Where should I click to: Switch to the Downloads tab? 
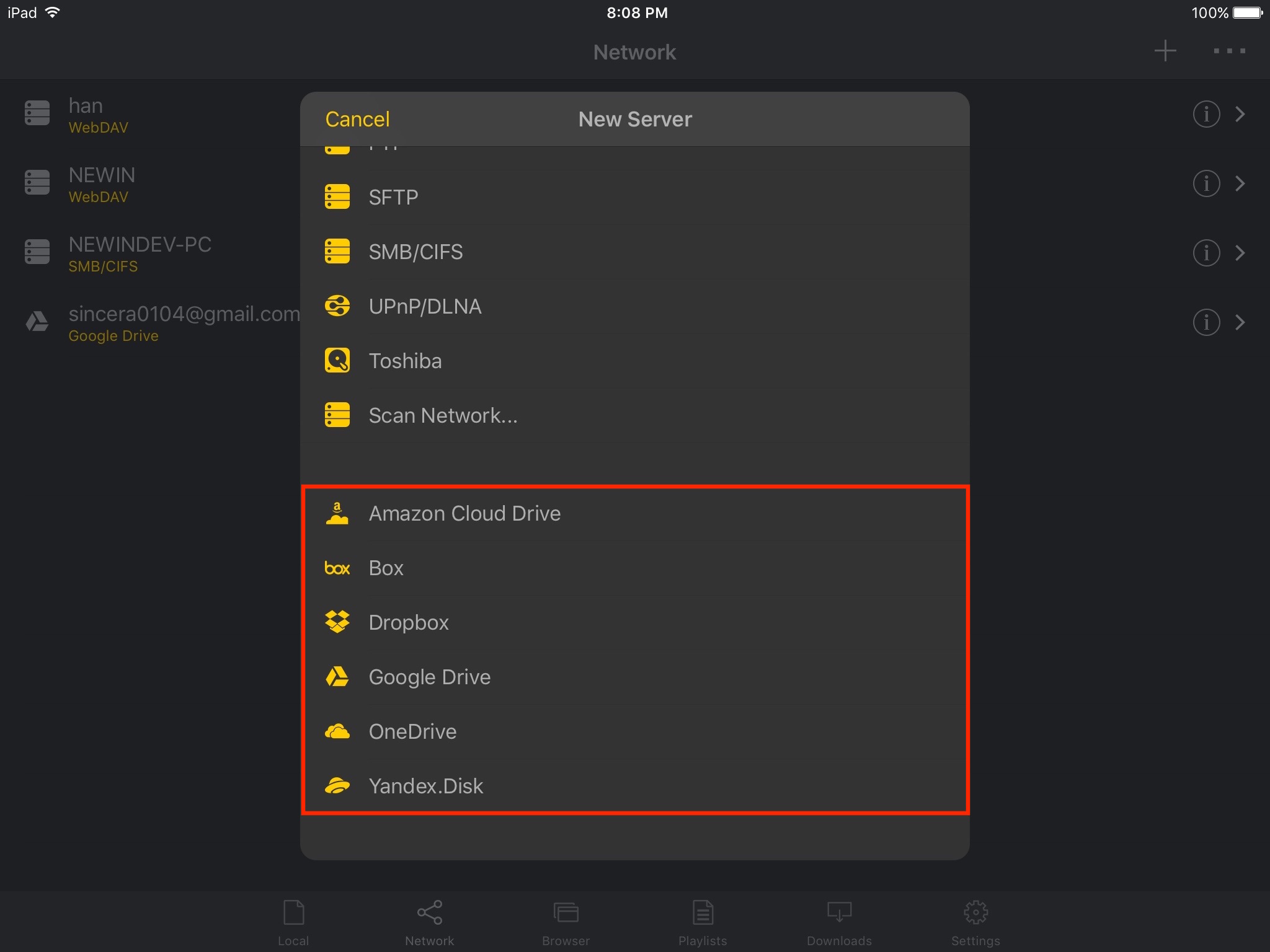click(x=839, y=923)
